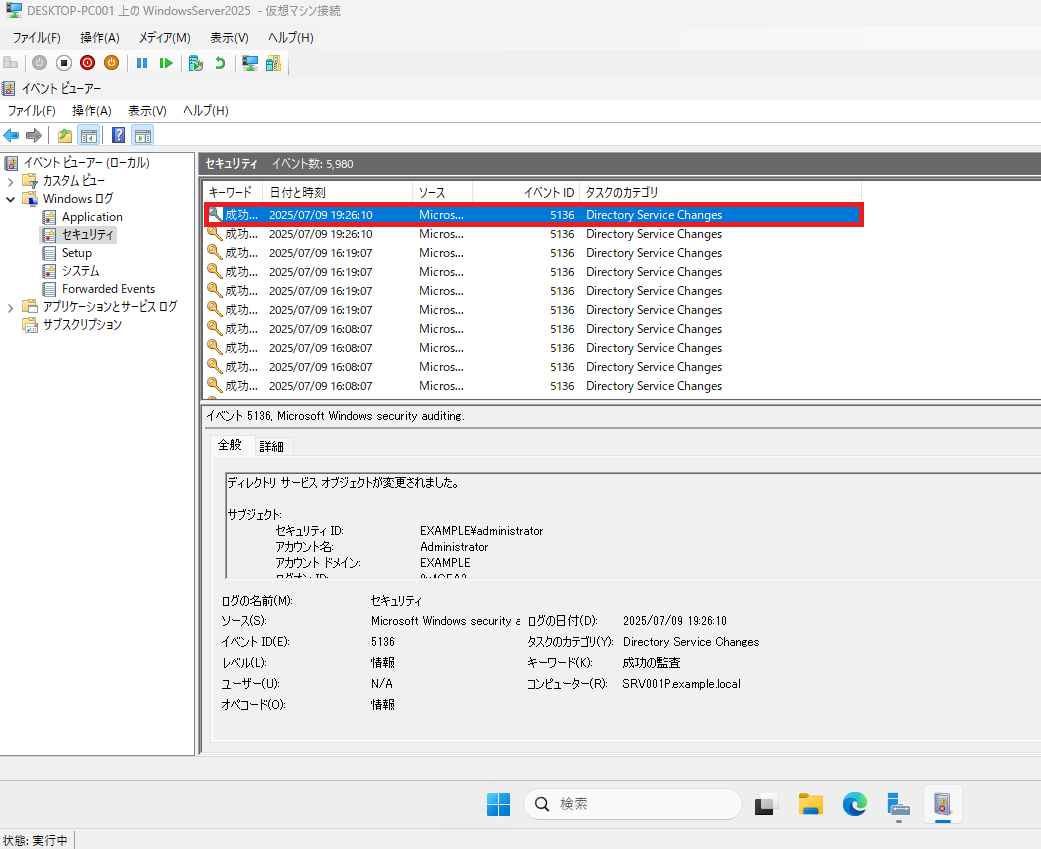
Task: Select the セキュリティ log in tree
Action: (x=88, y=235)
